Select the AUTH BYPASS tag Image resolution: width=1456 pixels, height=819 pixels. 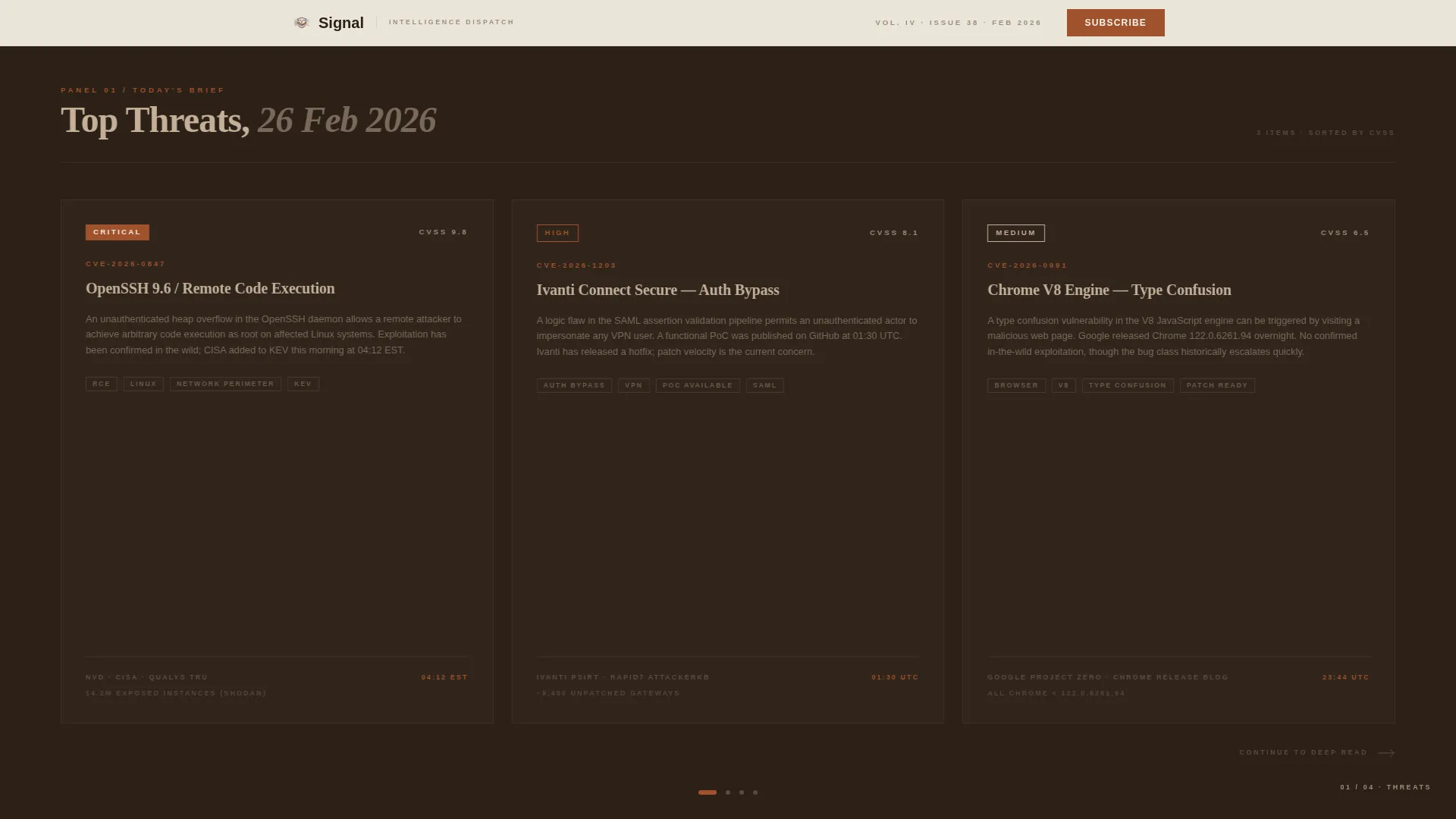[574, 386]
